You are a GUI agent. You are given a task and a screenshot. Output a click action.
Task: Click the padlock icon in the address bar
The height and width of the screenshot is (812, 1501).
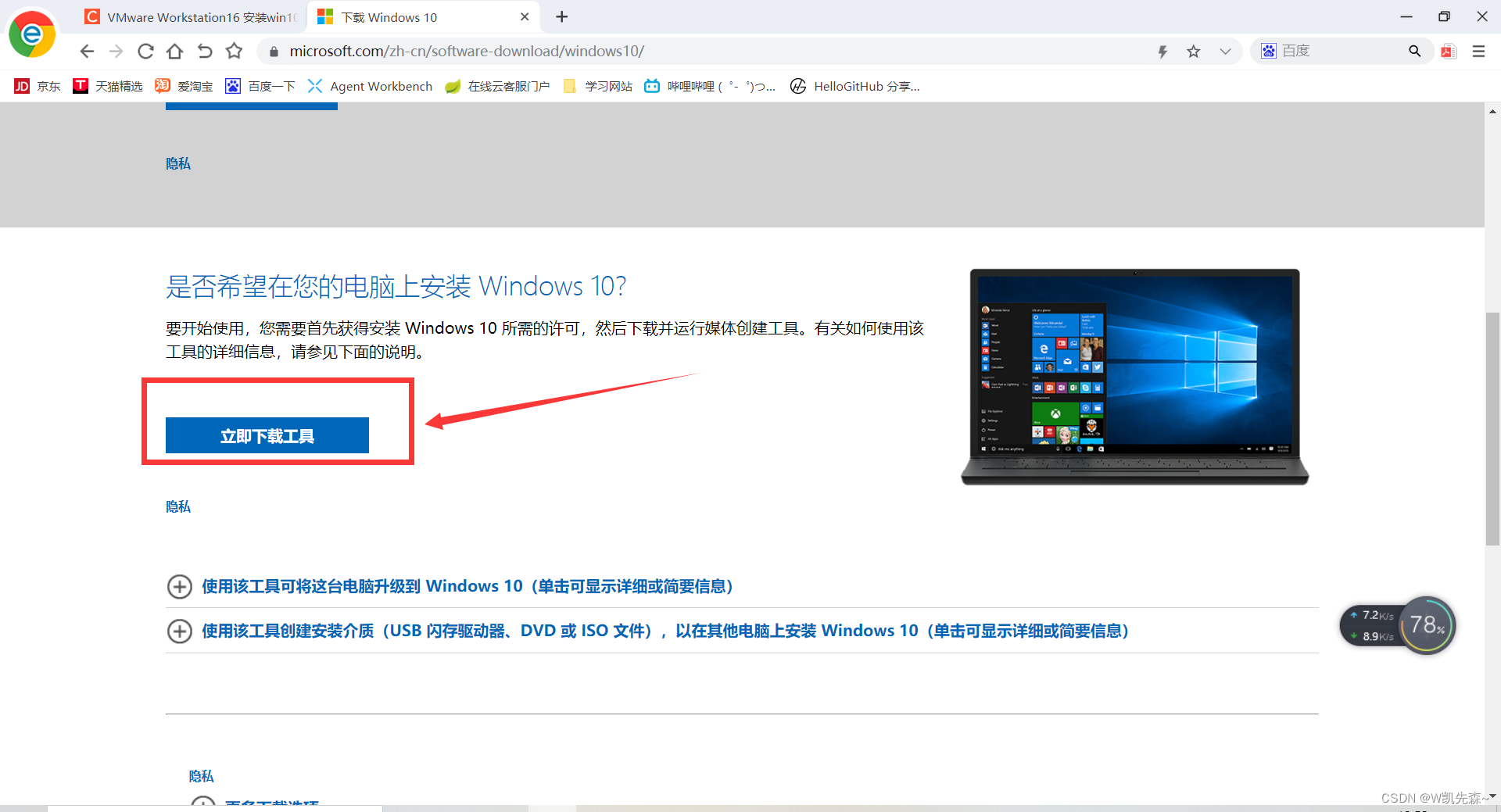[274, 52]
